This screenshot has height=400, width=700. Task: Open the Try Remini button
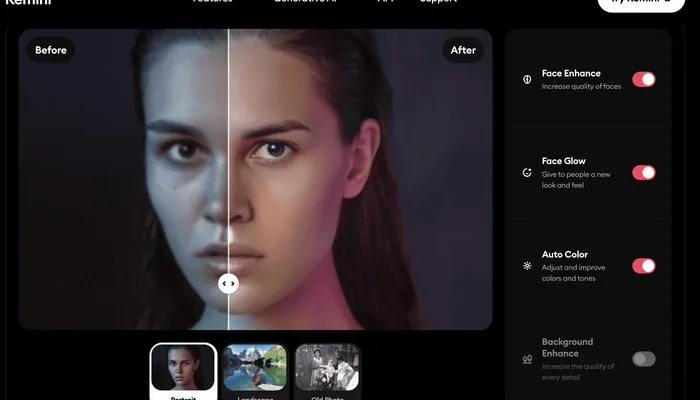(641, 3)
